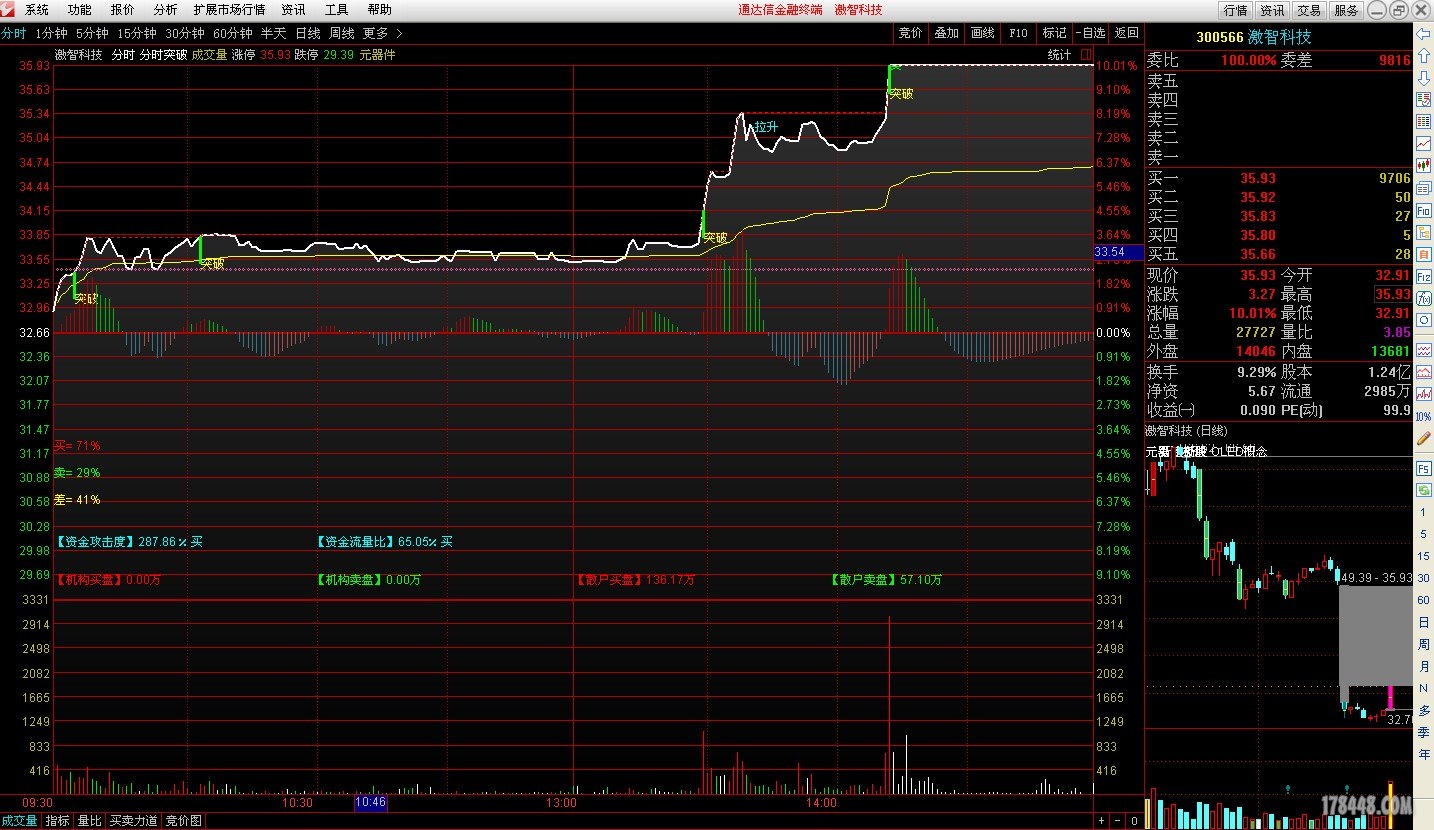The image size is (1434, 830).
Task: Open the 扩展市场行情 menu
Action: click(x=229, y=9)
